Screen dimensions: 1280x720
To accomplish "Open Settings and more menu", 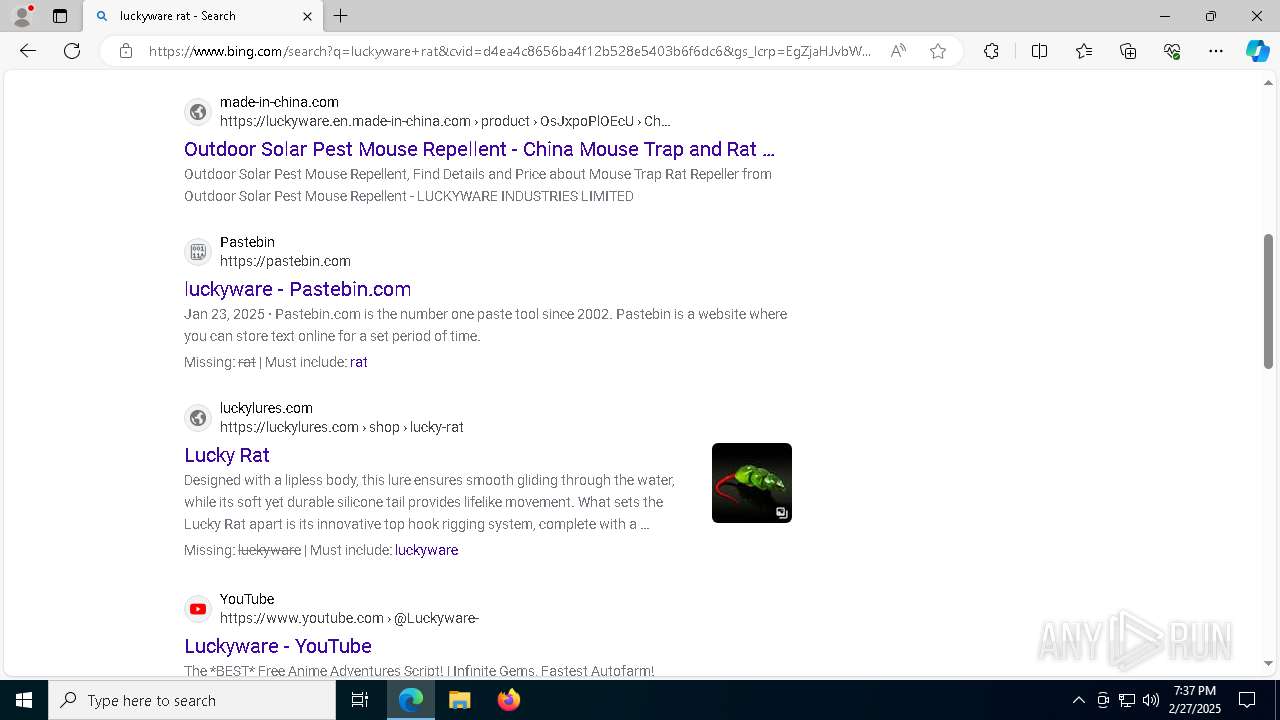I will 1216,51.
